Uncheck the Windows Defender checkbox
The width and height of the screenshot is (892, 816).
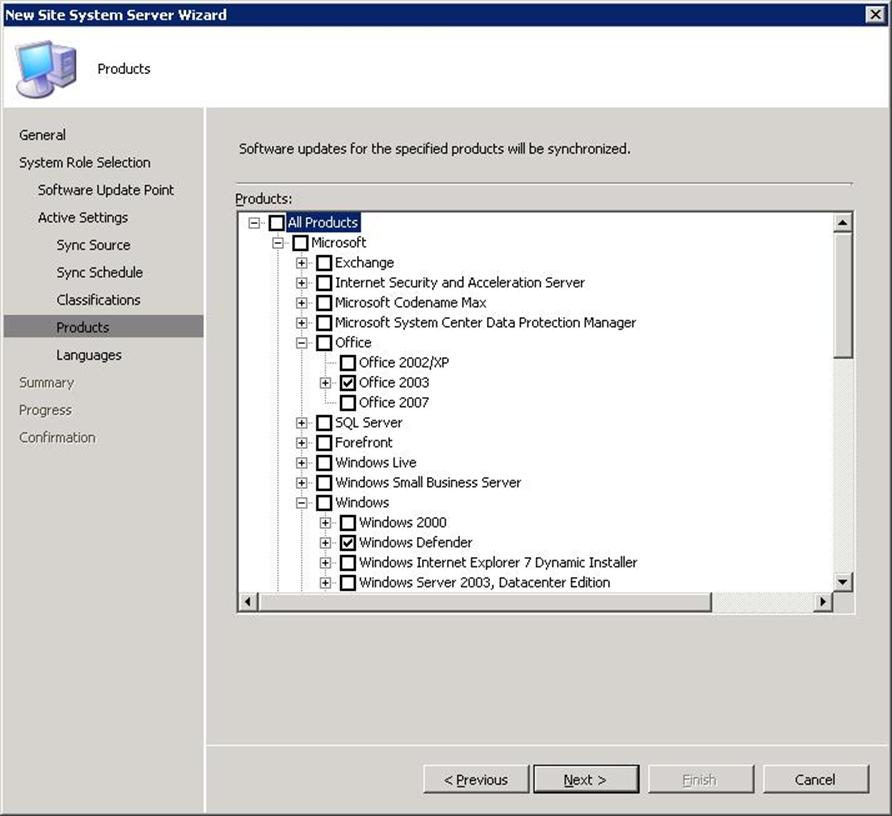click(348, 543)
